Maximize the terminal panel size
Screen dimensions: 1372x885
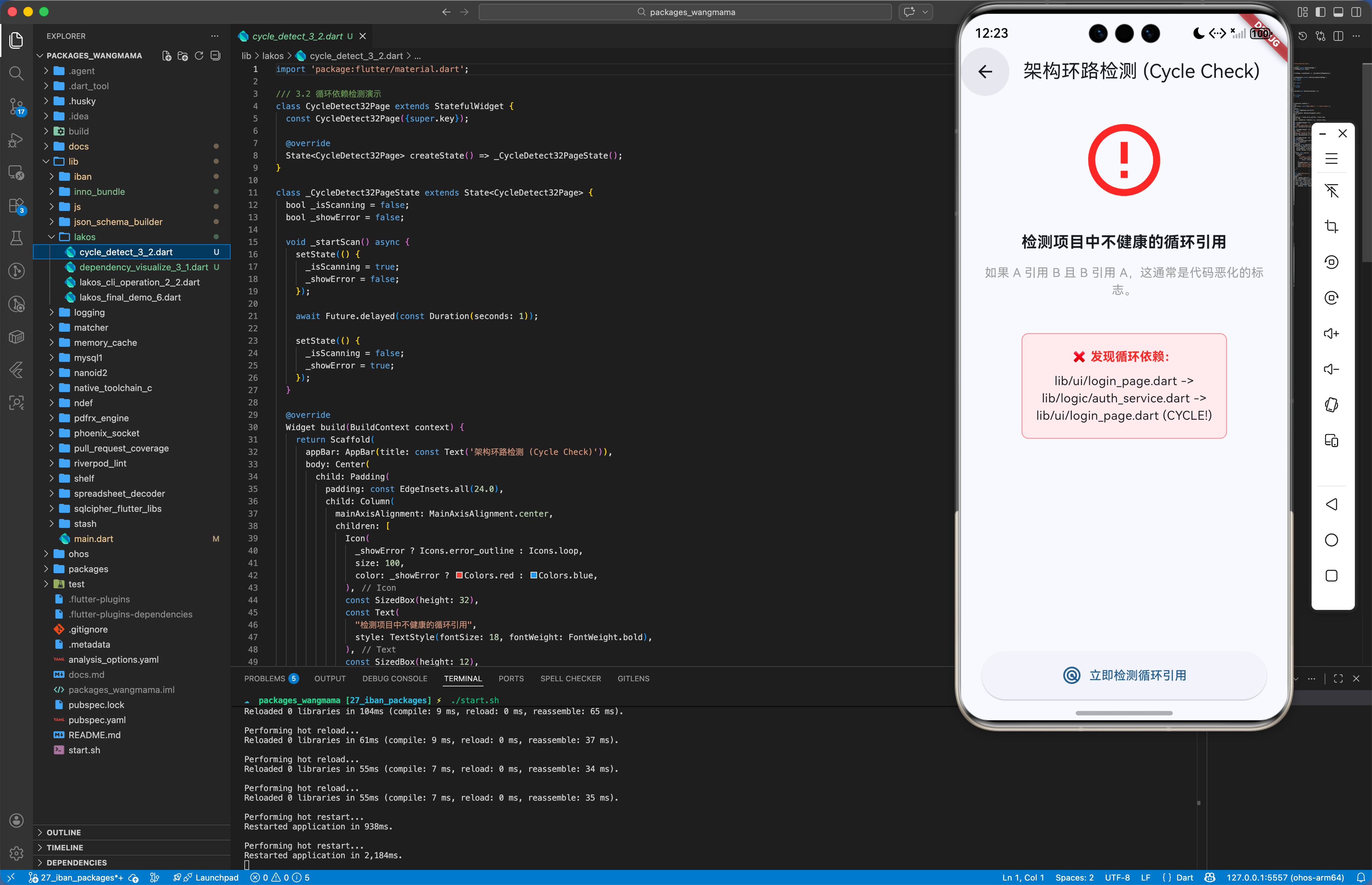tap(1338, 679)
